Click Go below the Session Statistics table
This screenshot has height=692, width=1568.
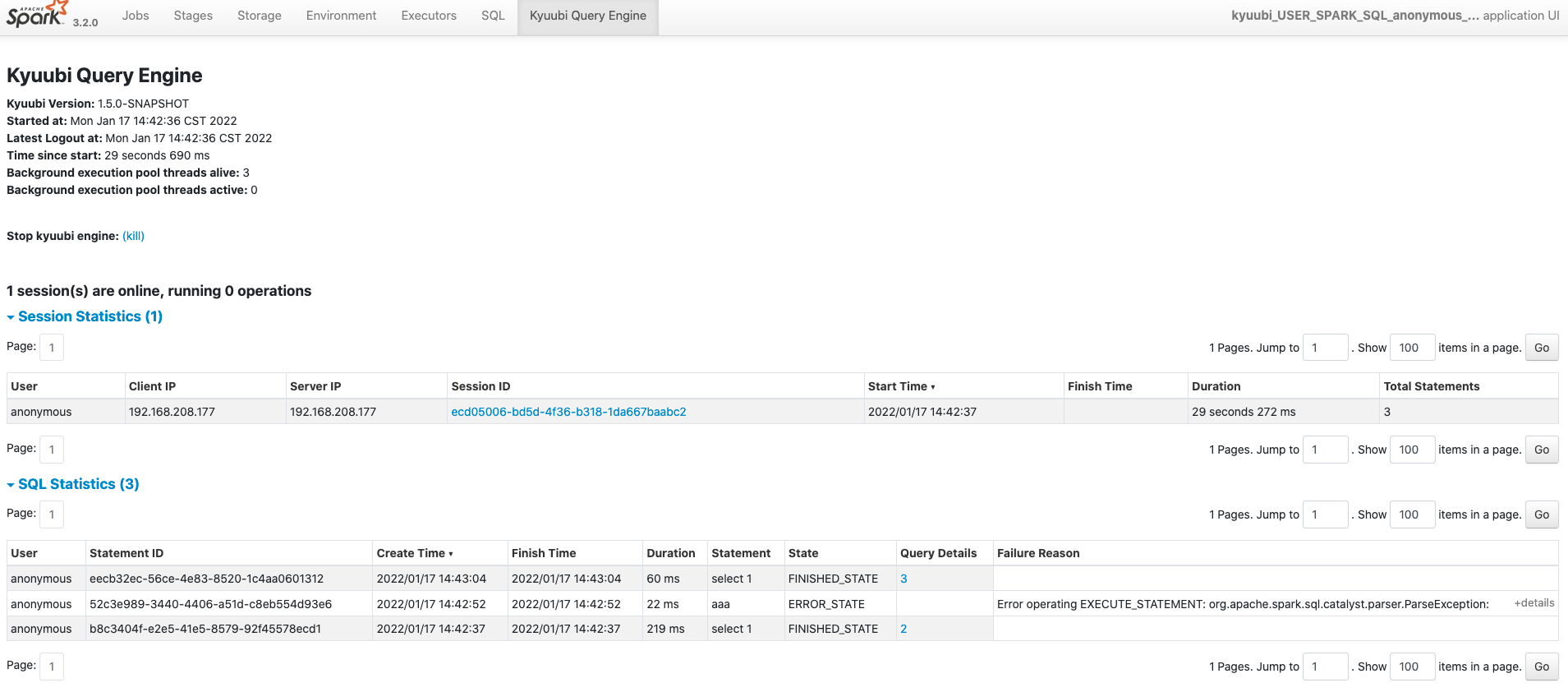(1542, 450)
